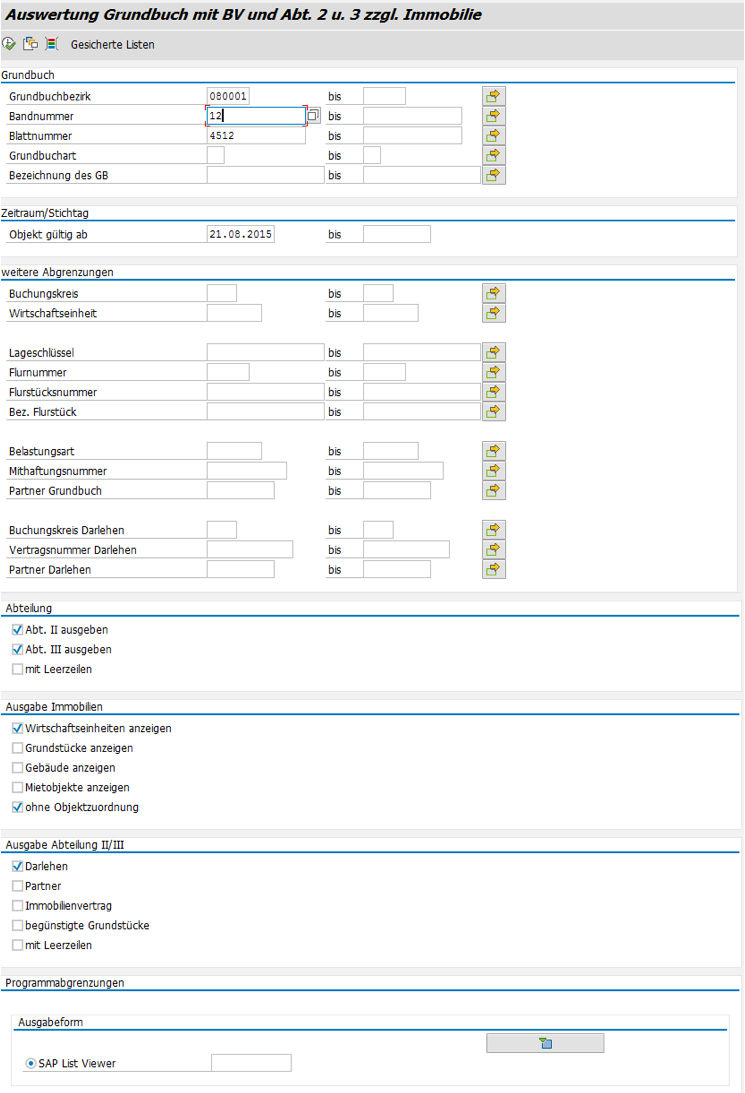Click the layout field beside SAP List Viewer
745x1093 pixels.
pos(251,1063)
